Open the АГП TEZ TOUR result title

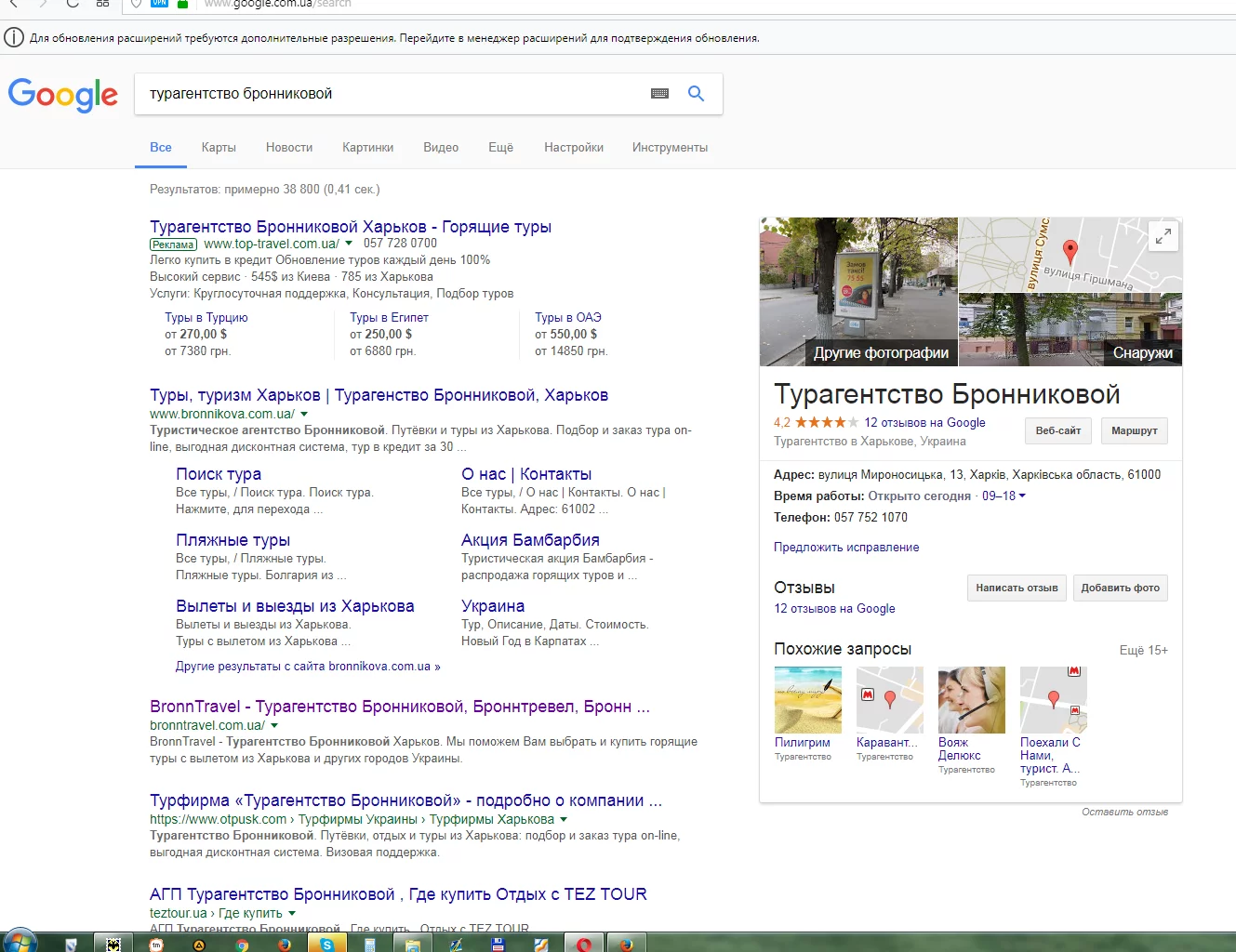(398, 894)
